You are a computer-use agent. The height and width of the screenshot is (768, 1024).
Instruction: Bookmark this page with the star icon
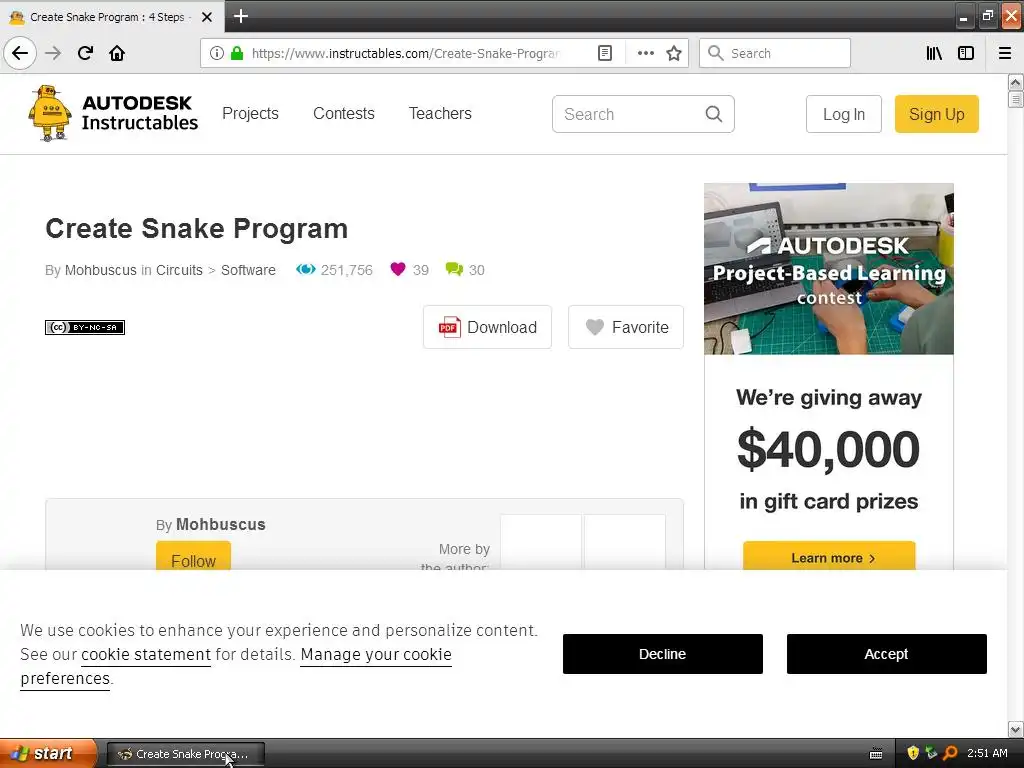click(674, 53)
